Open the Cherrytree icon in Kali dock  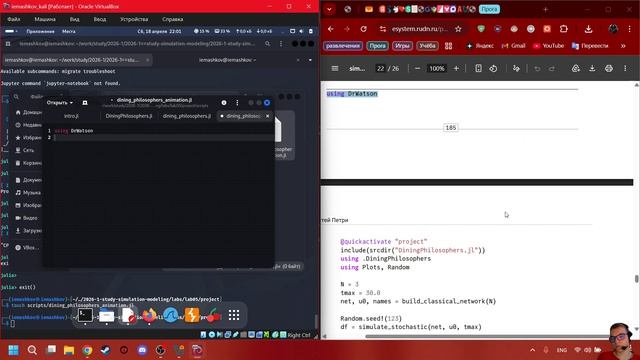[x=213, y=315]
